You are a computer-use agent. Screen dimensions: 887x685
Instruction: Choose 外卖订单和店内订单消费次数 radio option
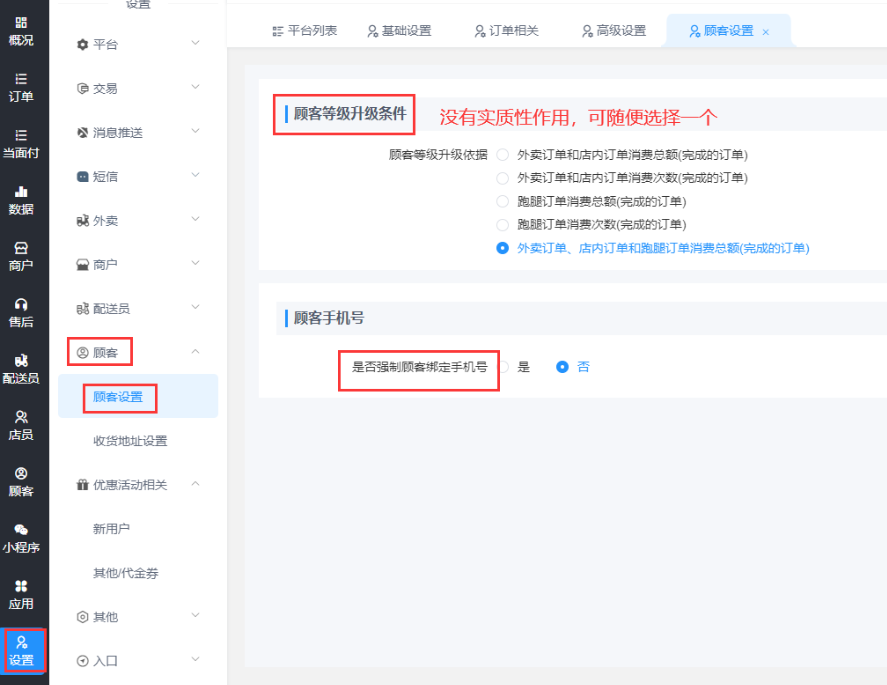(x=503, y=178)
